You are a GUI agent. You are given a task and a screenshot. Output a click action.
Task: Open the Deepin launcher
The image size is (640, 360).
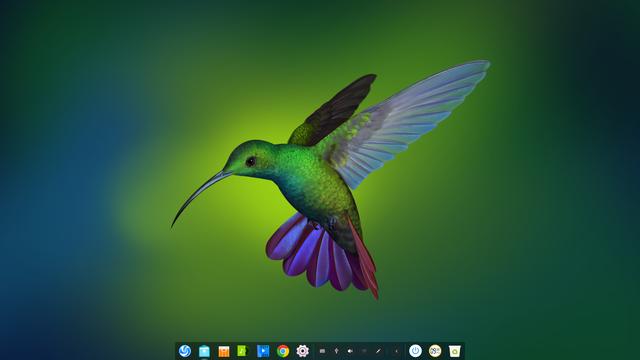184,351
